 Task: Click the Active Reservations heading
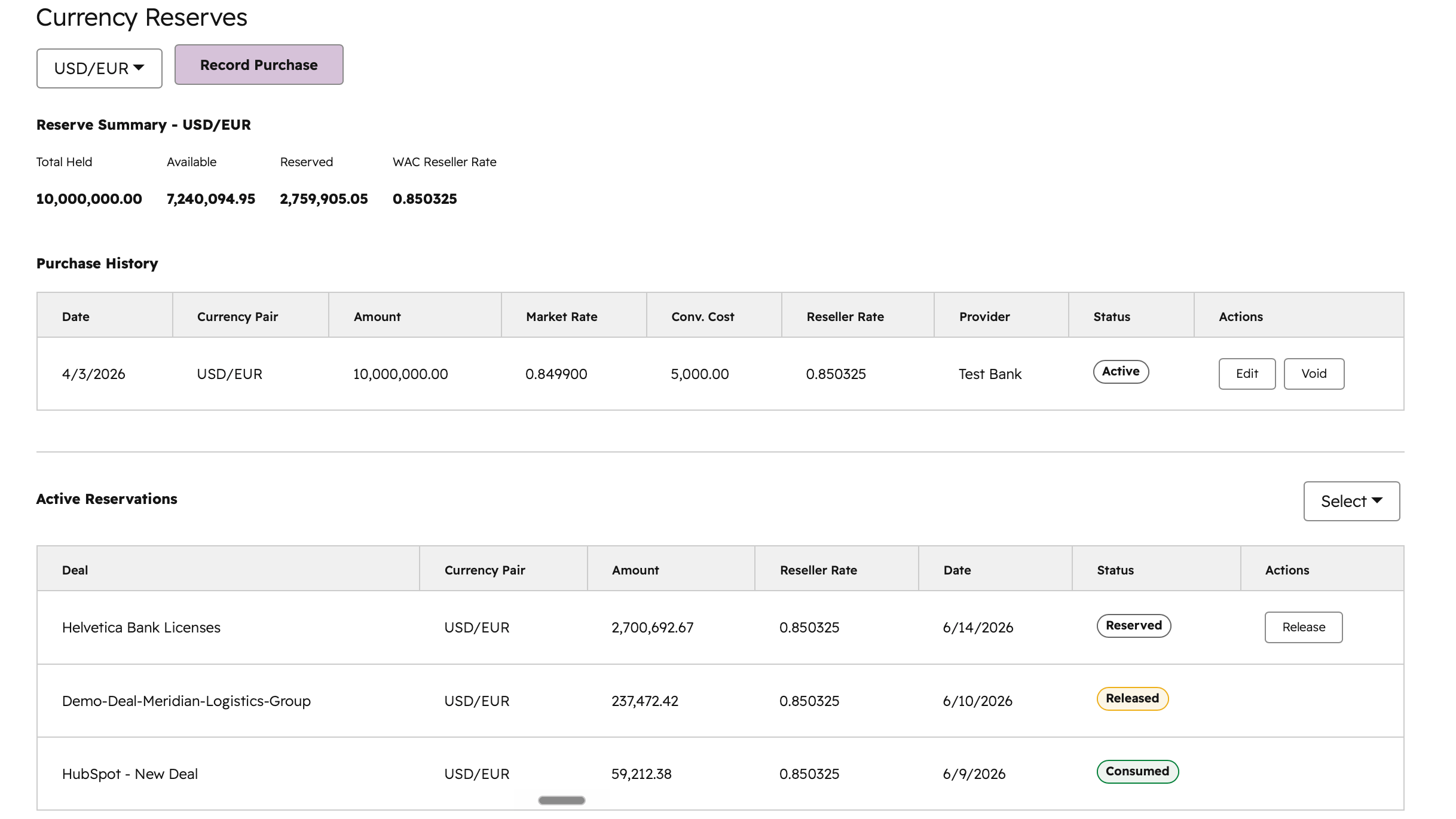pos(106,499)
